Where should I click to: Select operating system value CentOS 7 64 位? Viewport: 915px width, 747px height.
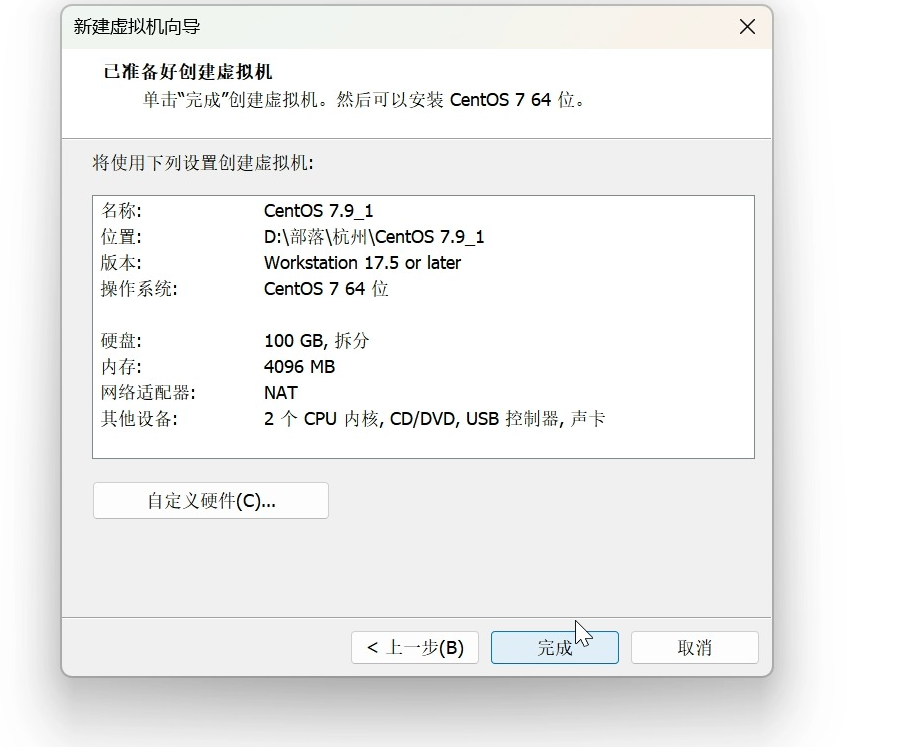point(326,289)
